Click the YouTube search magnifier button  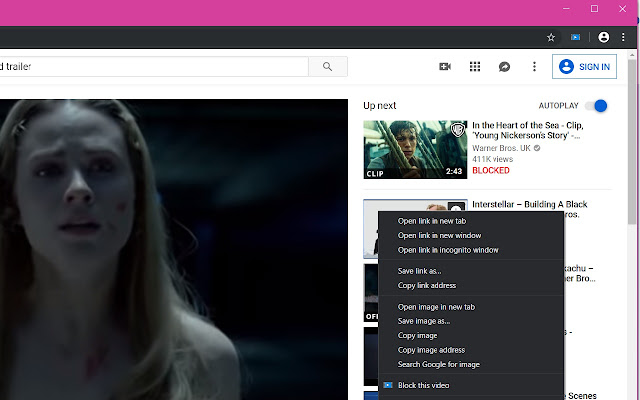click(x=327, y=67)
